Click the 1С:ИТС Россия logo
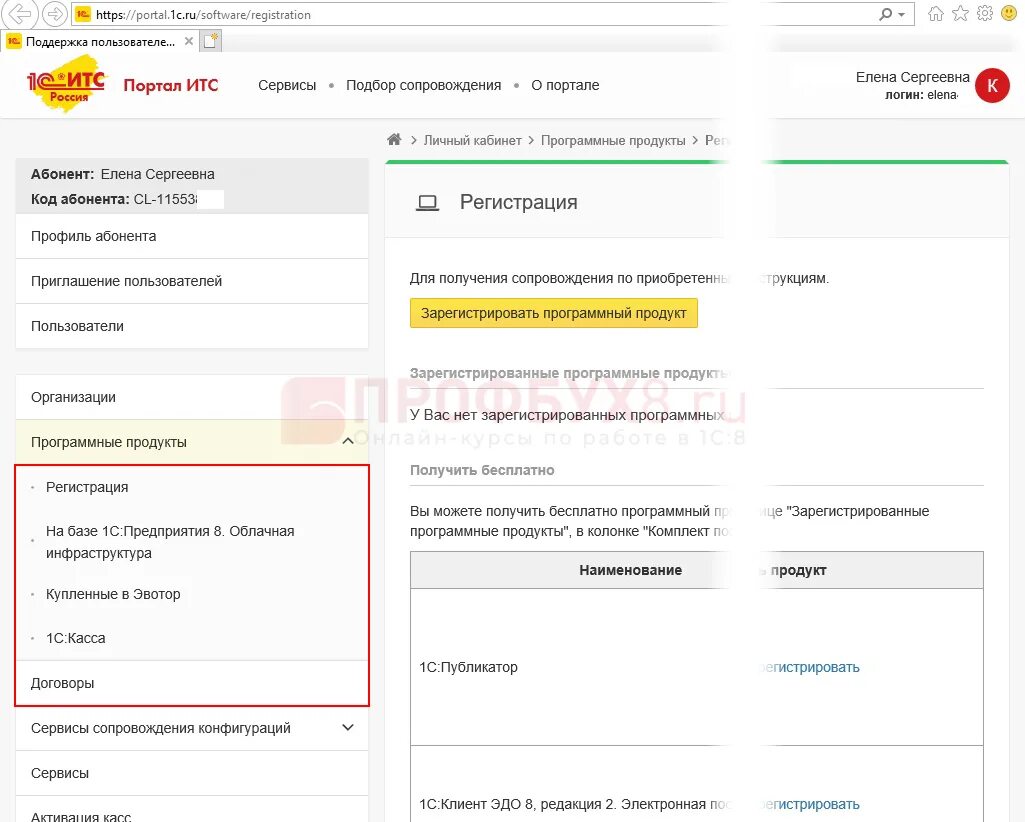The image size is (1025, 822). coord(67,85)
